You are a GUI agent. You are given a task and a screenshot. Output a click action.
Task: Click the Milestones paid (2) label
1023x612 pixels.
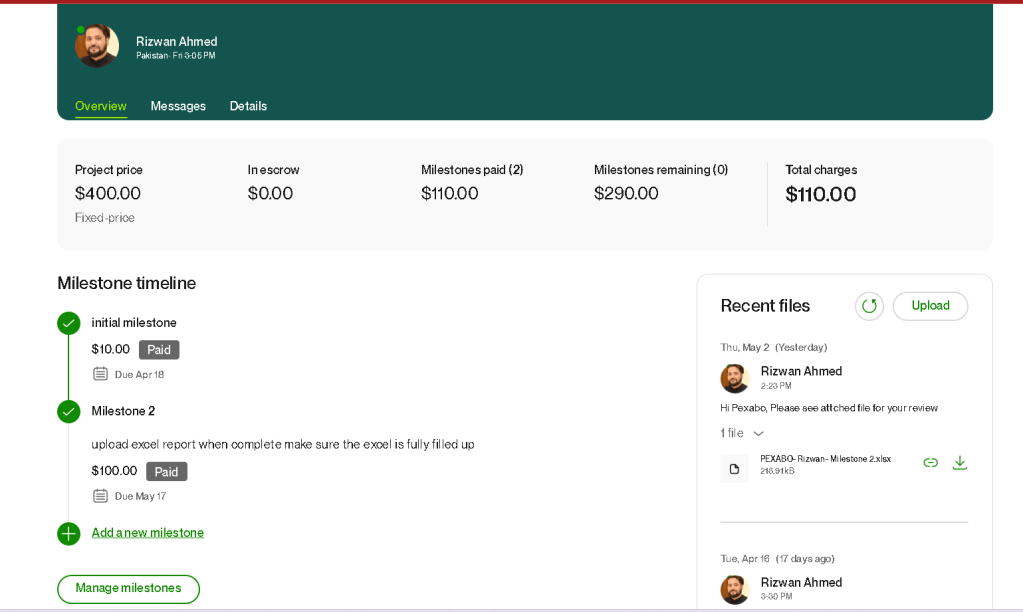click(x=472, y=170)
